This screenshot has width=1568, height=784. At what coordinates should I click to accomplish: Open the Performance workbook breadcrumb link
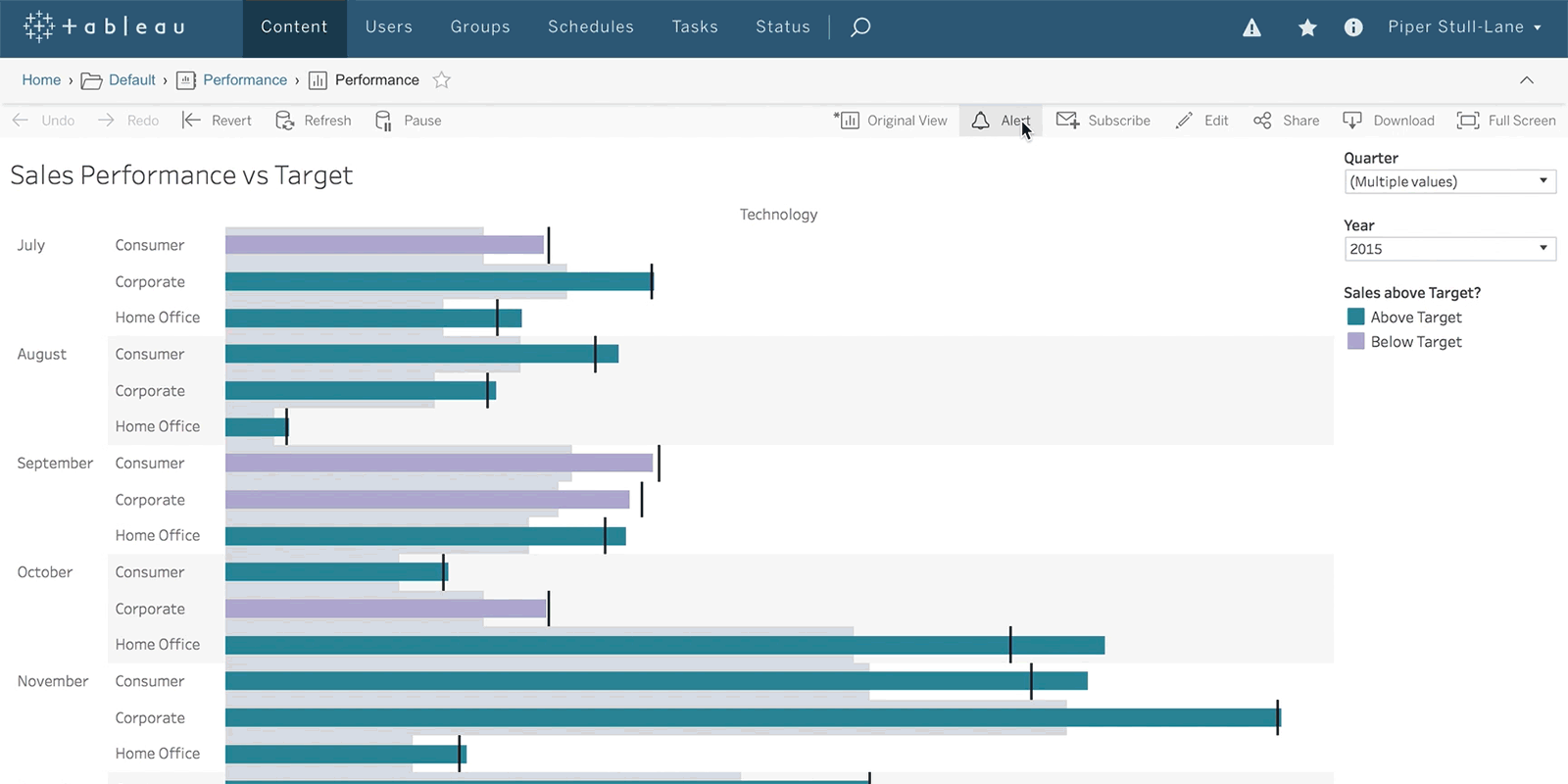[245, 80]
